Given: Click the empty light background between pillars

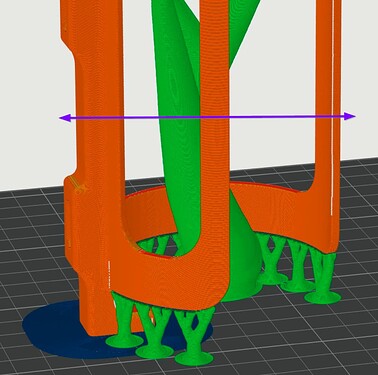Looking at the screenshot, I should 273,83.
